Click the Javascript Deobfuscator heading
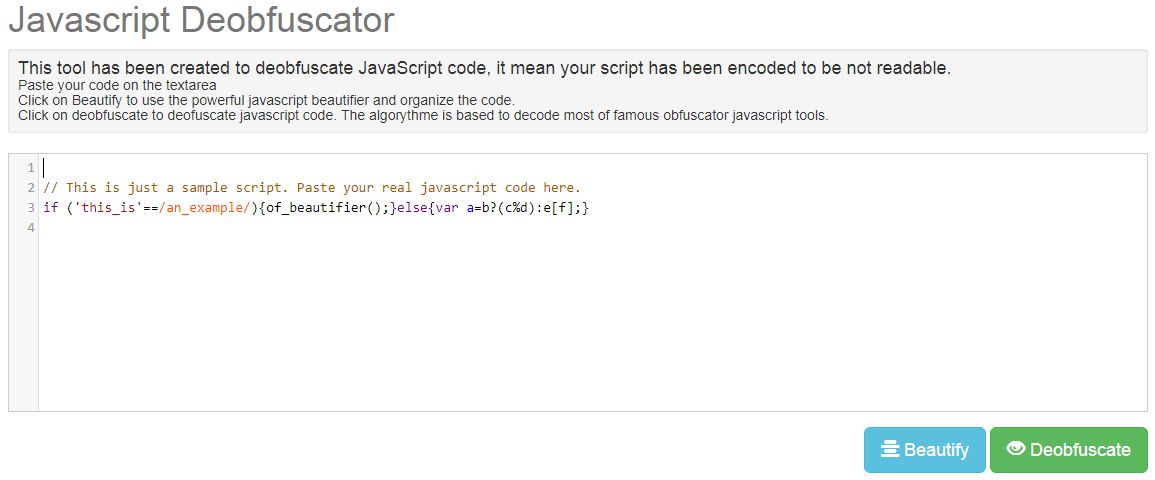The image size is (1155, 480). tap(201, 20)
